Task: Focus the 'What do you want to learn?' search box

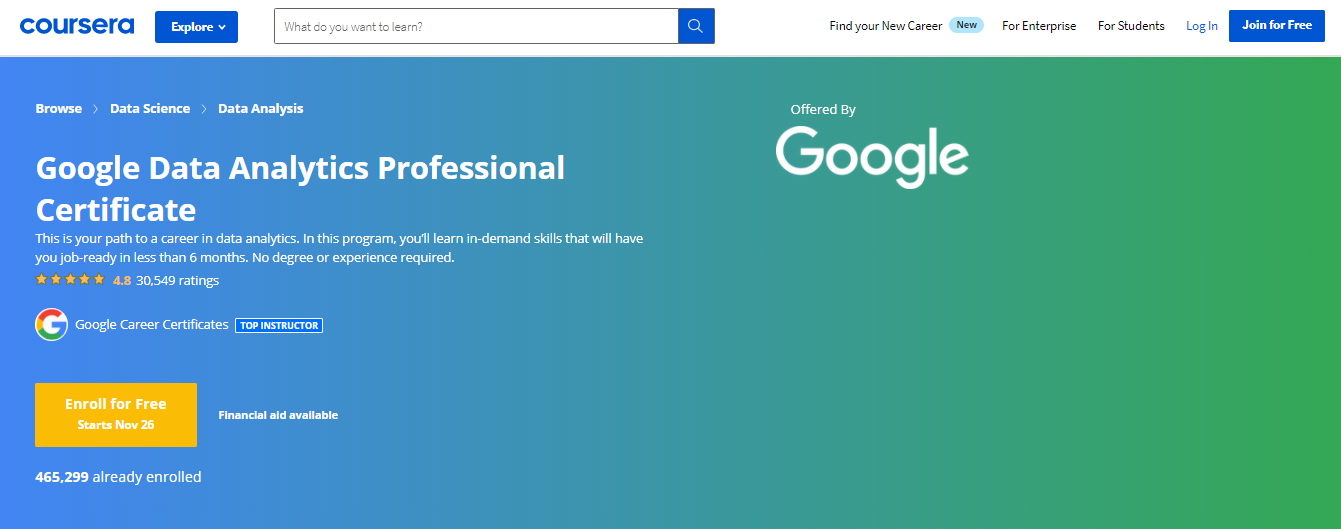Action: [x=476, y=26]
